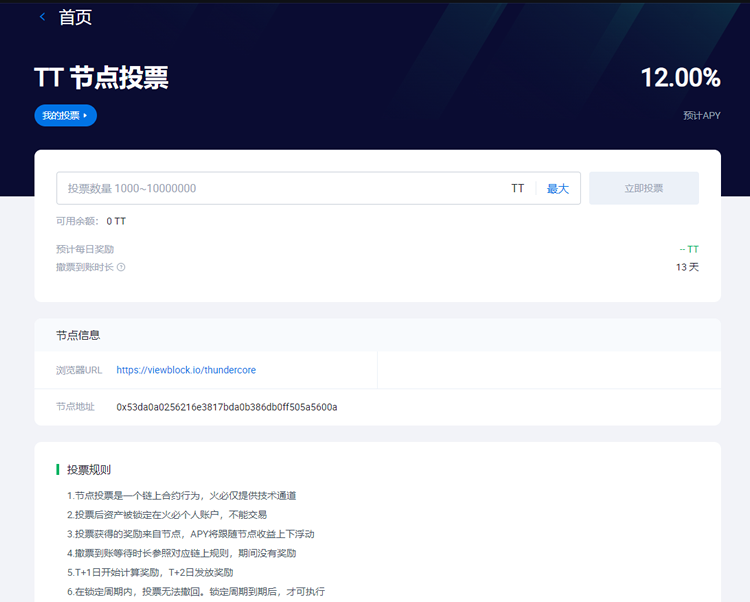Click the 预计每日奖励 label
Image resolution: width=750 pixels, height=602 pixels.
click(85, 249)
